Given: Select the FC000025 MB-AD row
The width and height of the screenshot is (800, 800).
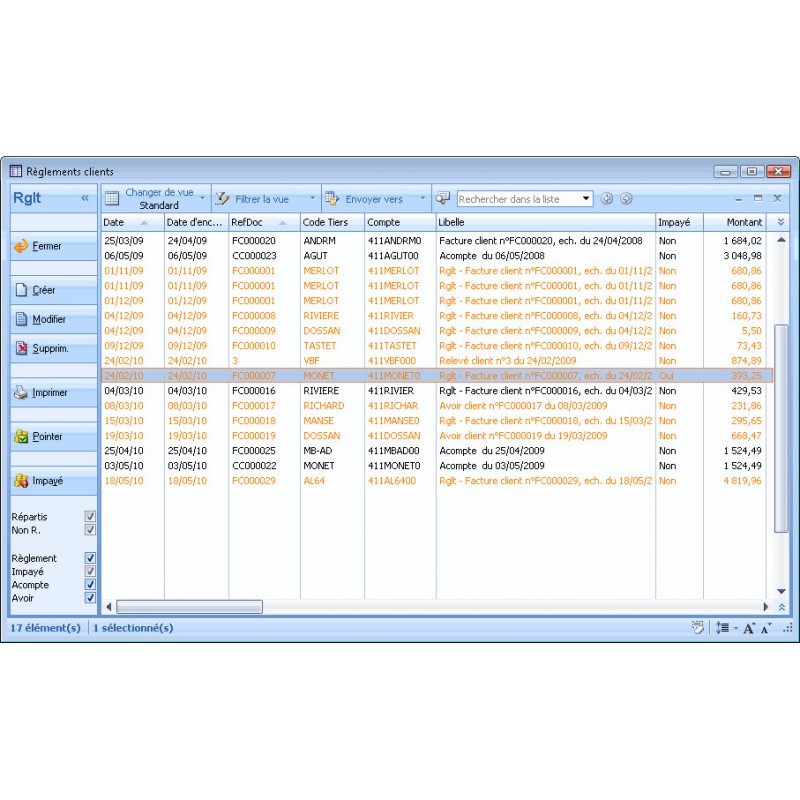Looking at the screenshot, I should point(437,451).
